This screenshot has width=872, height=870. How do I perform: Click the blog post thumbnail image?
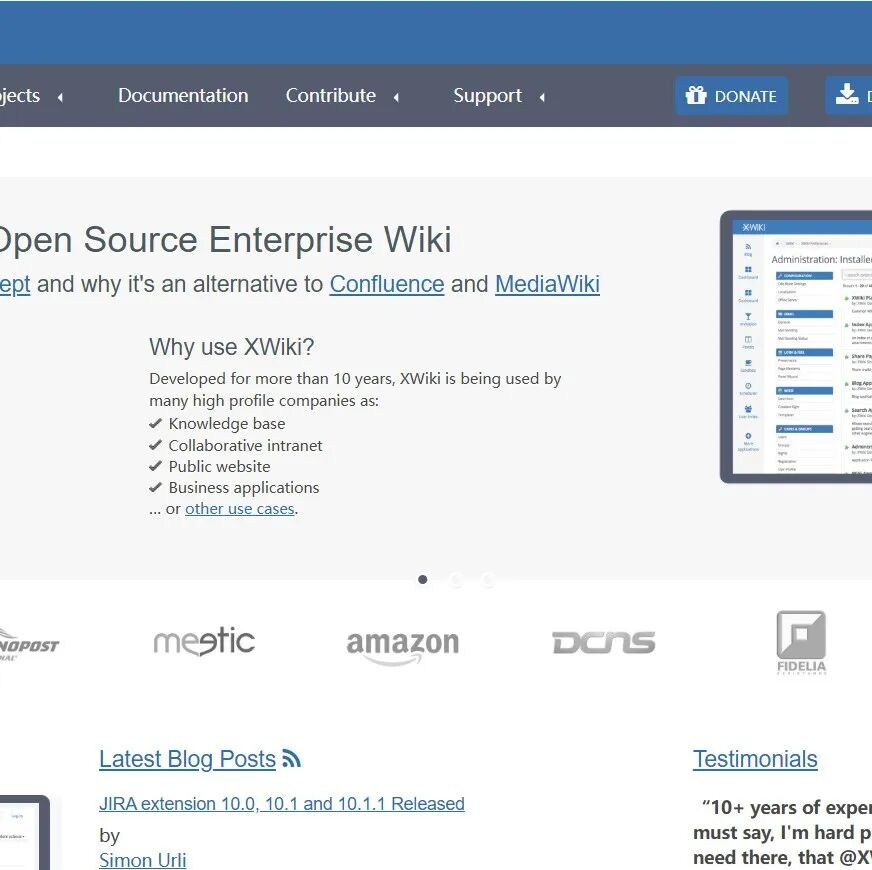25,833
